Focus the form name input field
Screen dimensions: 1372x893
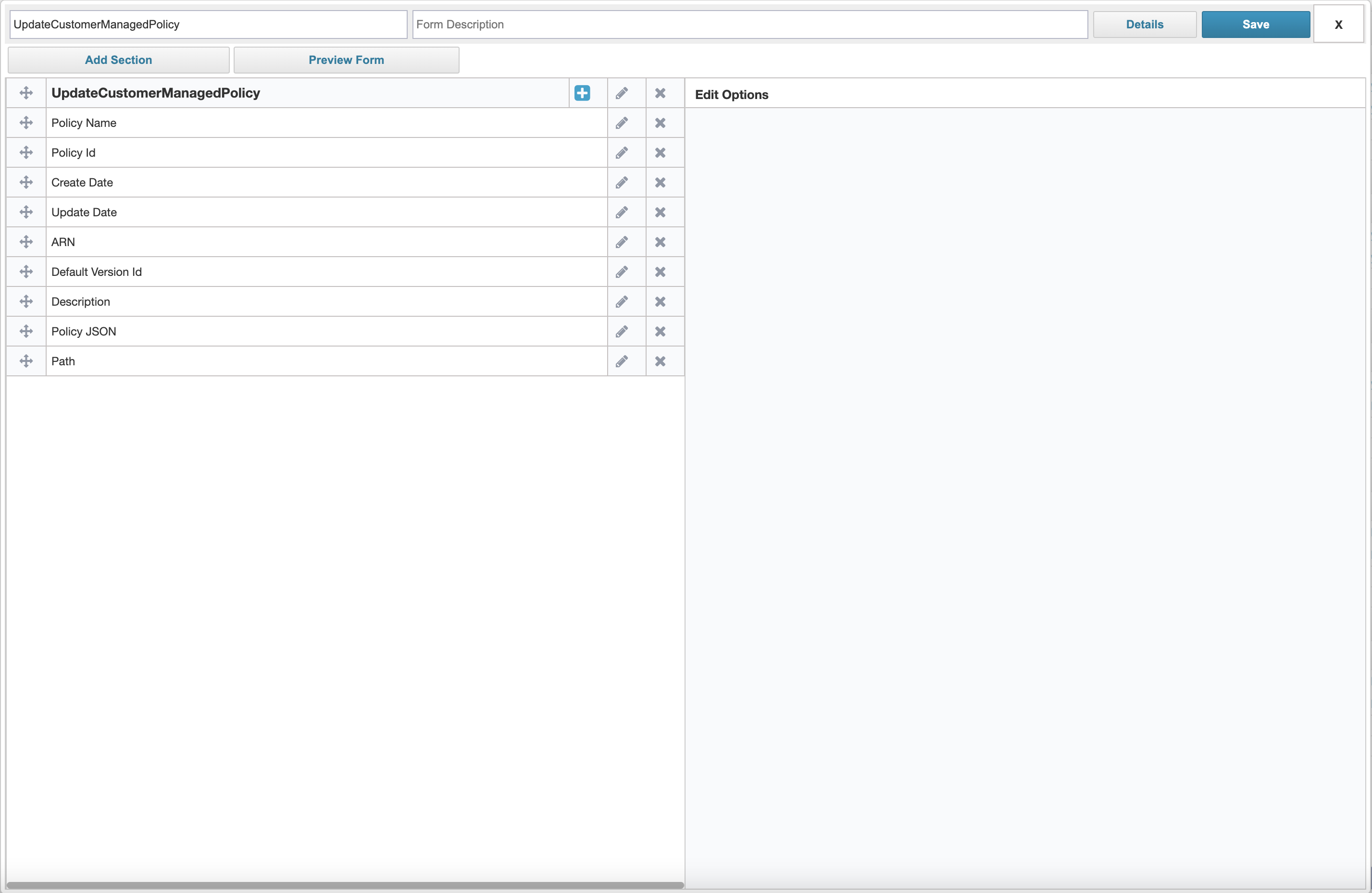tap(208, 24)
